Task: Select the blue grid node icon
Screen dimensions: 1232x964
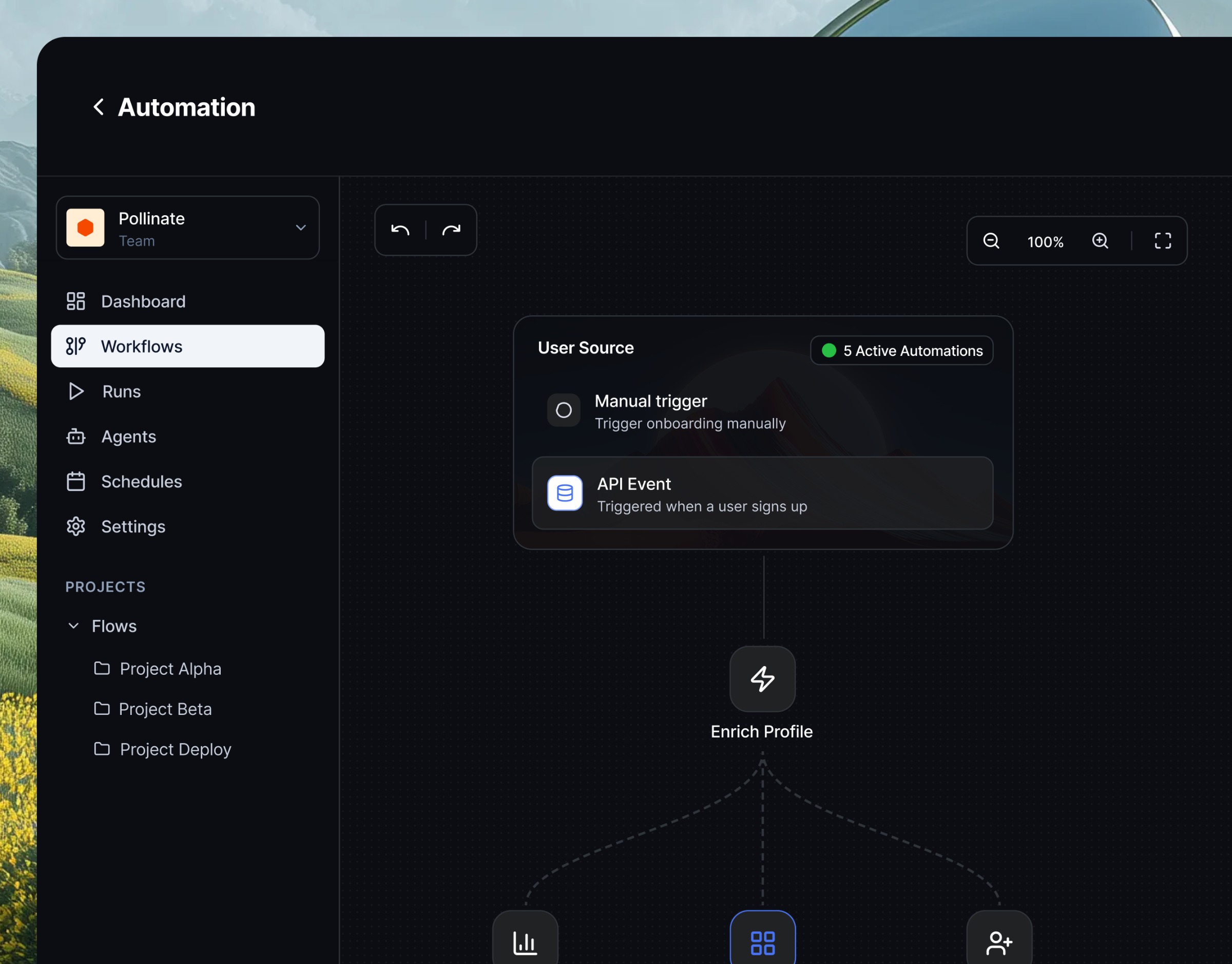Action: 762,941
